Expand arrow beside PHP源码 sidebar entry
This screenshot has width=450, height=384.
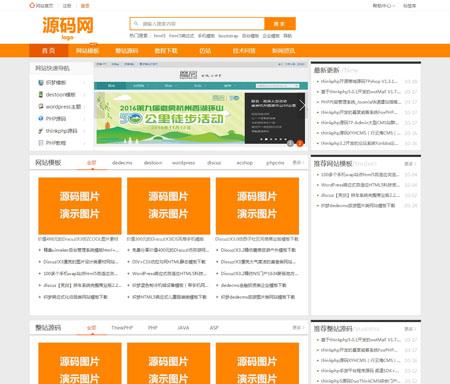[84, 118]
